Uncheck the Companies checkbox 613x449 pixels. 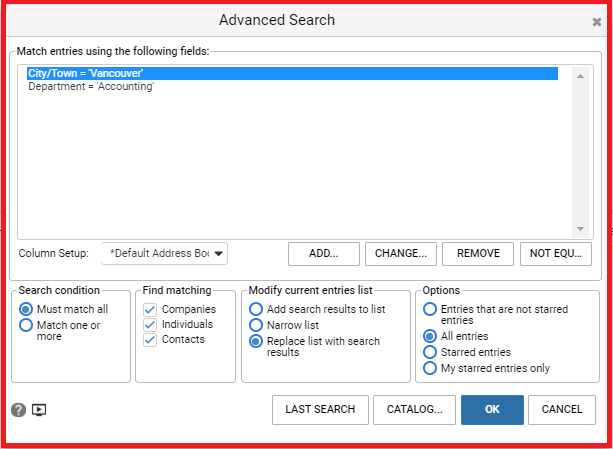150,309
